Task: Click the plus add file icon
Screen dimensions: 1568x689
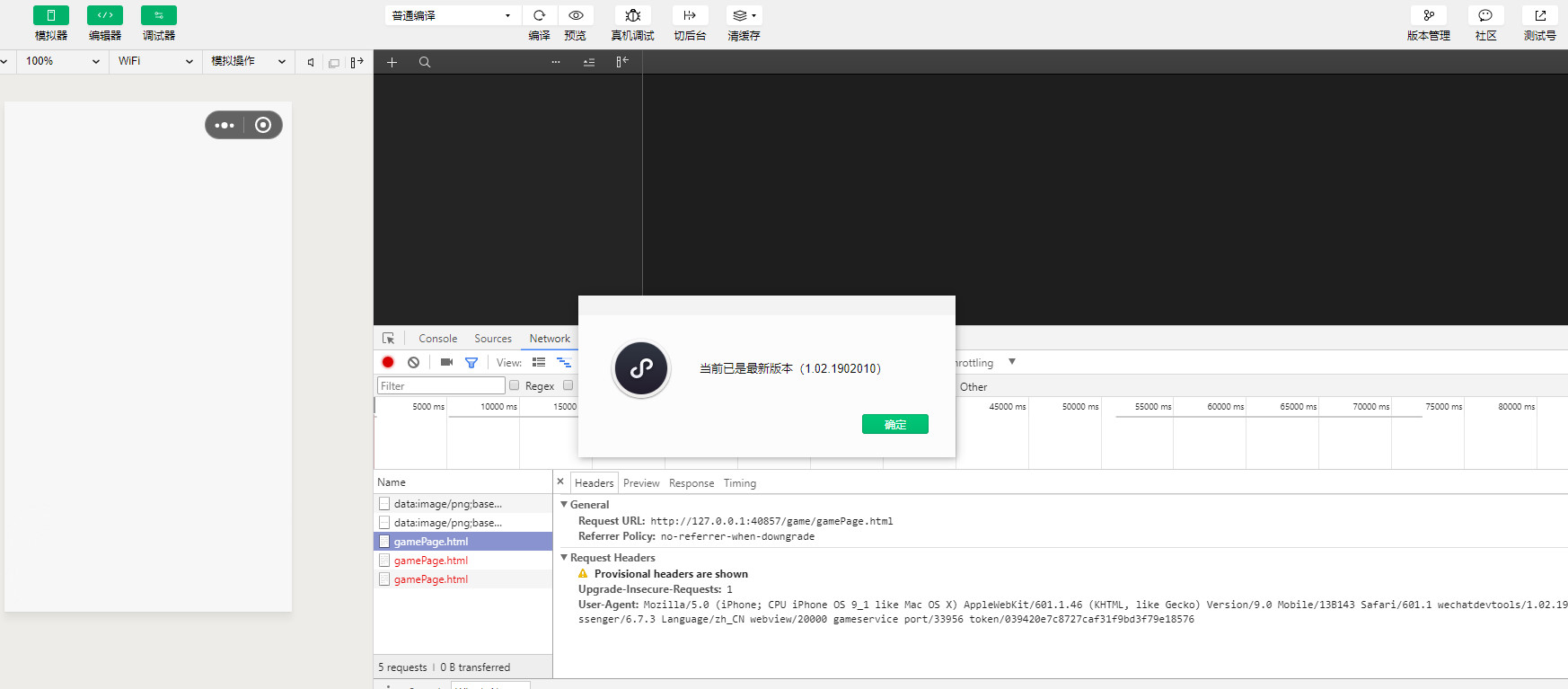Action: 392,62
